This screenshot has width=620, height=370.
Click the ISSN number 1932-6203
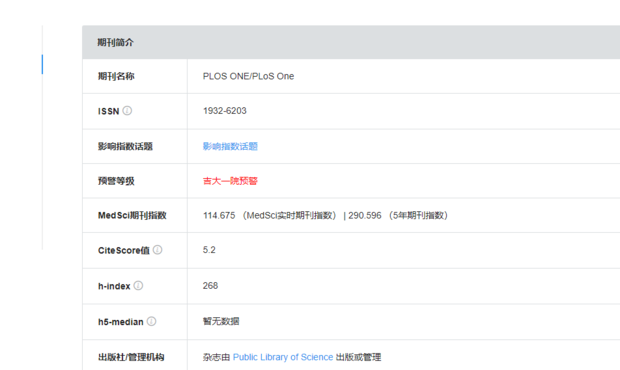(225, 111)
